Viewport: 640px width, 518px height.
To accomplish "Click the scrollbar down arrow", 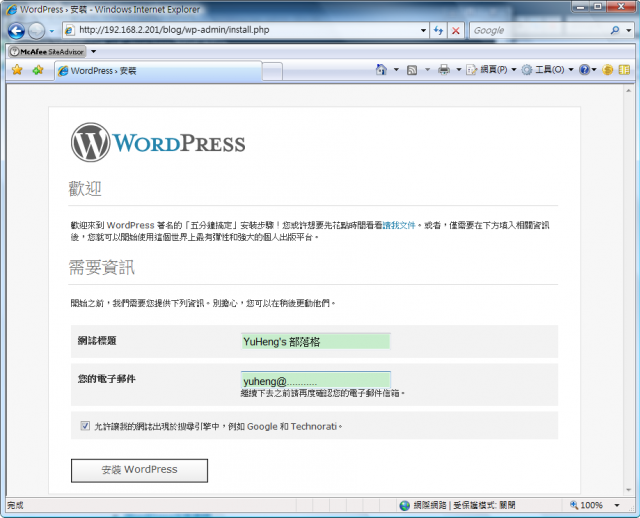I will pos(629,490).
